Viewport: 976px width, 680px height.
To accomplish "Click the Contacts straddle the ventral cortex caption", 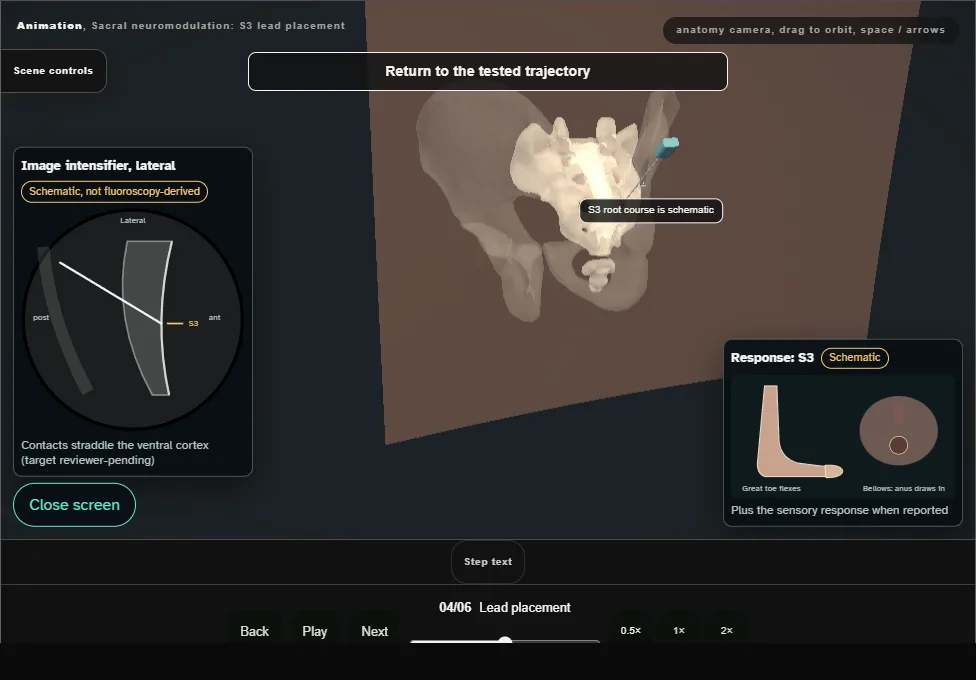I will 115,453.
